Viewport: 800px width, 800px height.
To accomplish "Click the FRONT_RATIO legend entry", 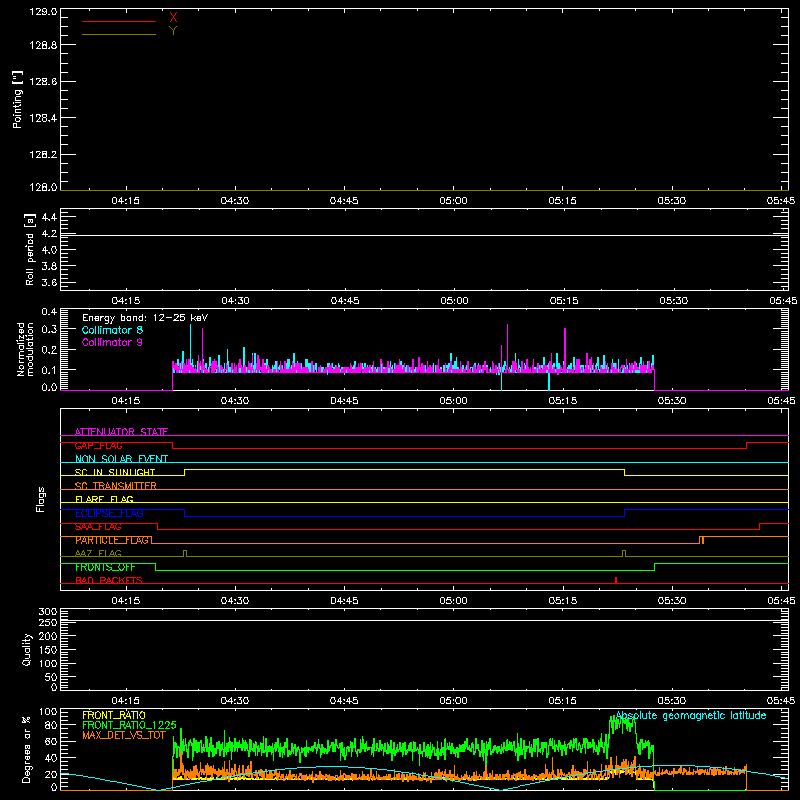I will pyautogui.click(x=114, y=715).
